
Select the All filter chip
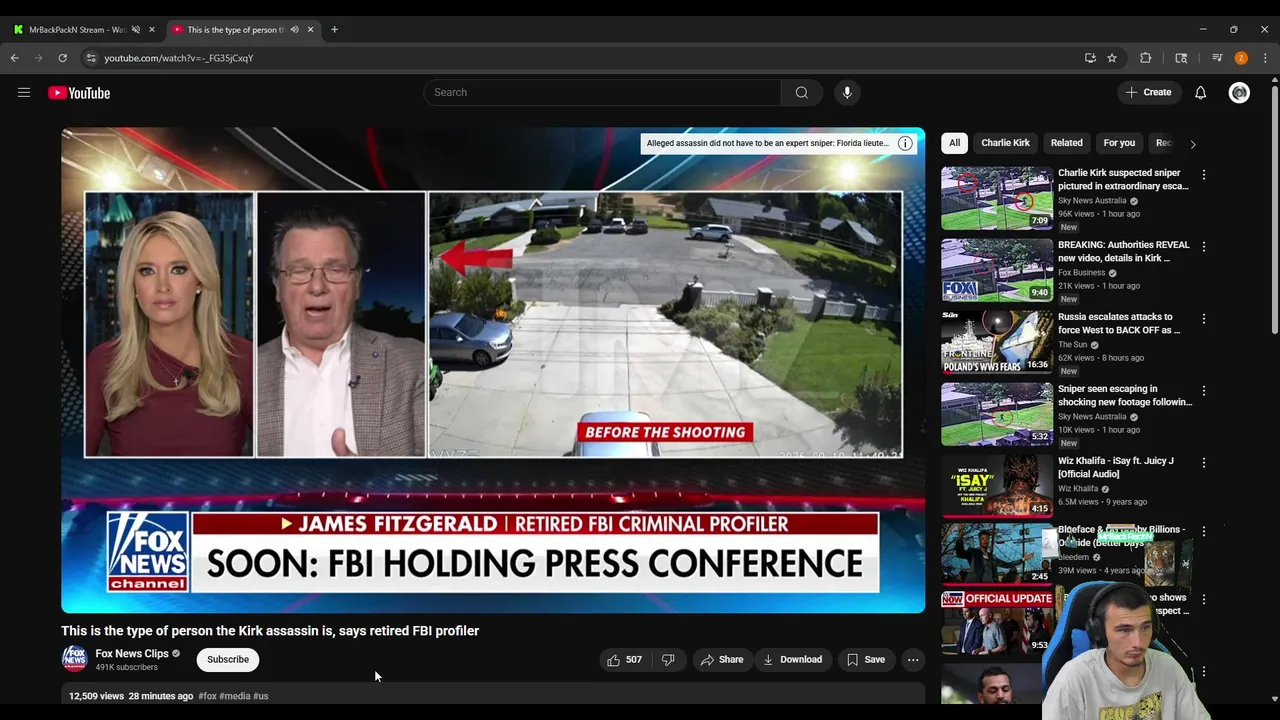(954, 143)
